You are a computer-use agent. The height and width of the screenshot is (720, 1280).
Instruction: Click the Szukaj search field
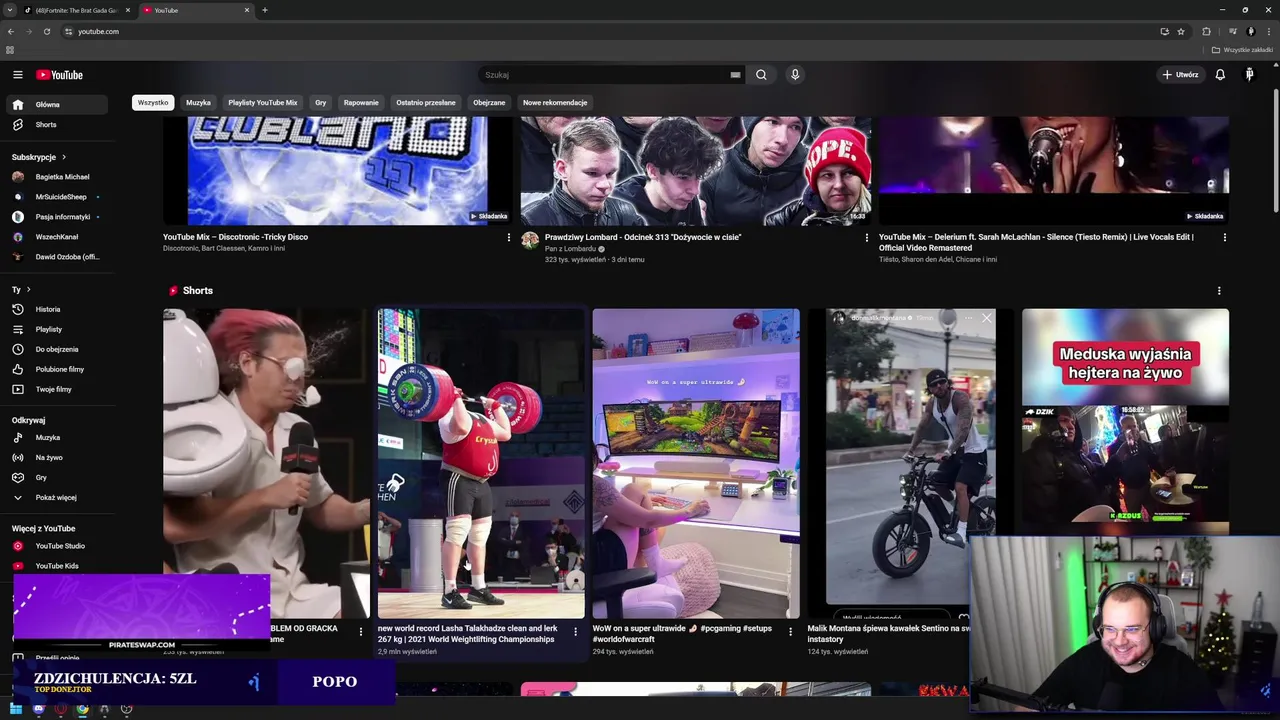[x=605, y=75]
